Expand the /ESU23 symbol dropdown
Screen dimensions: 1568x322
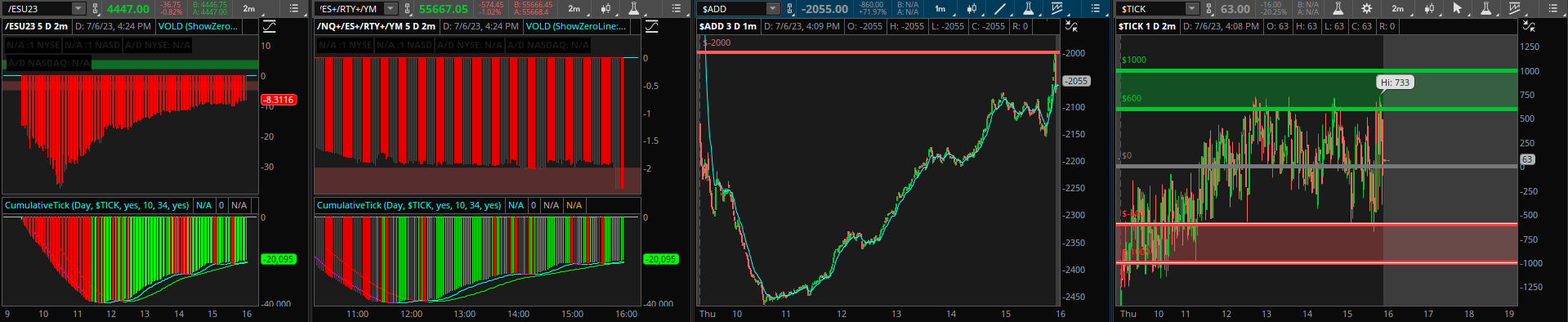tap(78, 9)
